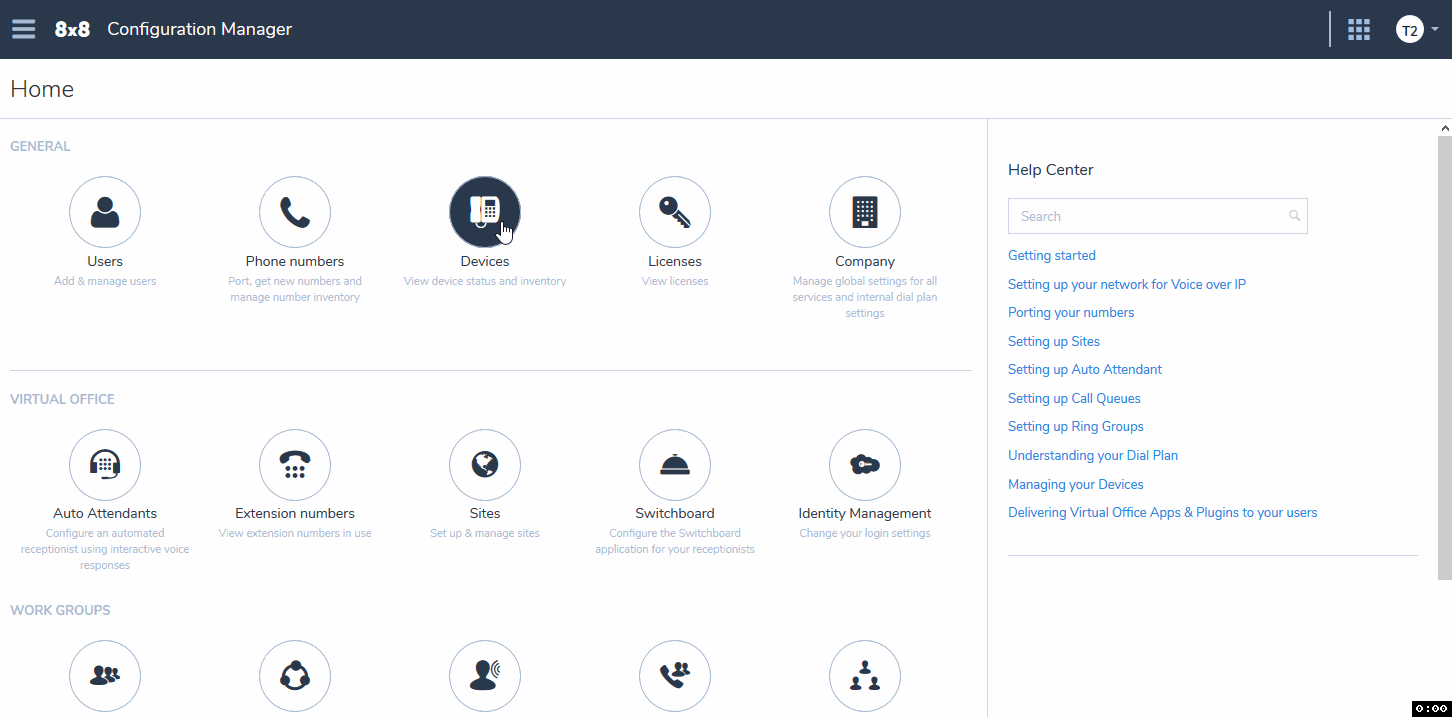
Task: Open the Switchboard bell icon
Action: (x=675, y=465)
